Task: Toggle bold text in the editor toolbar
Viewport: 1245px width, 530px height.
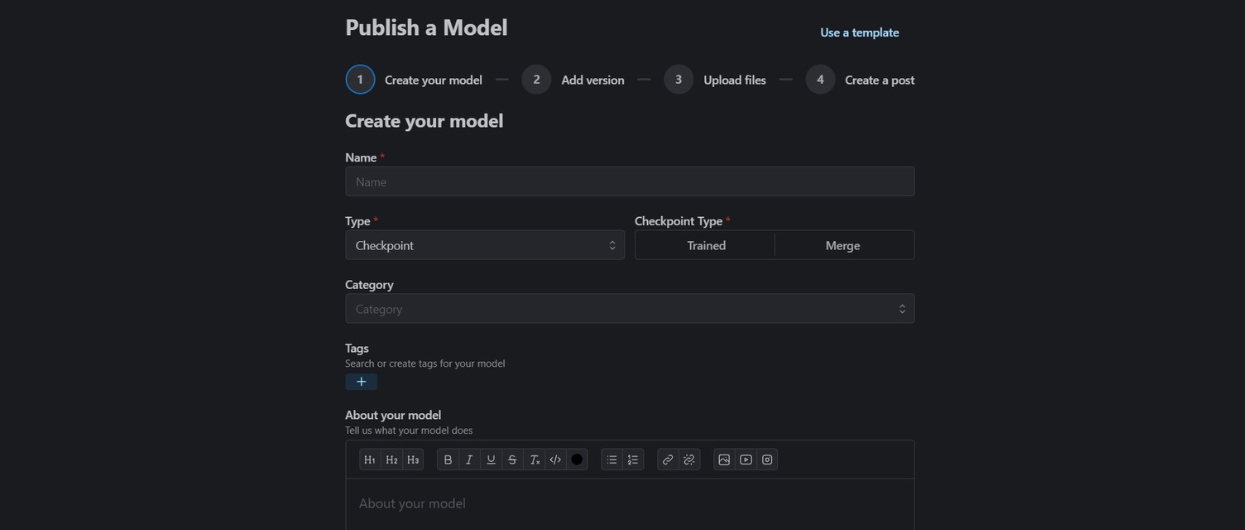Action: 447,460
